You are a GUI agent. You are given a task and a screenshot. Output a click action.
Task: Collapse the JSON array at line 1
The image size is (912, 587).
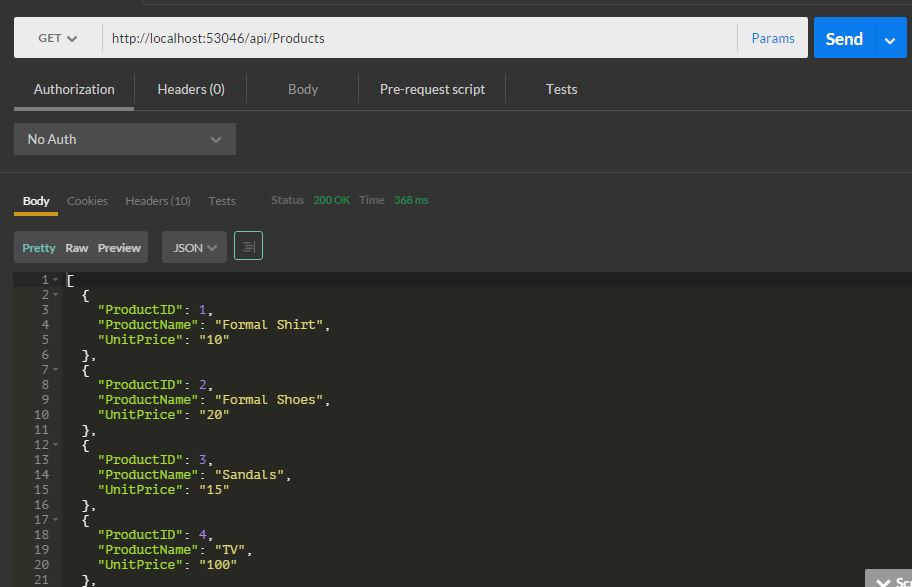[x=56, y=280]
